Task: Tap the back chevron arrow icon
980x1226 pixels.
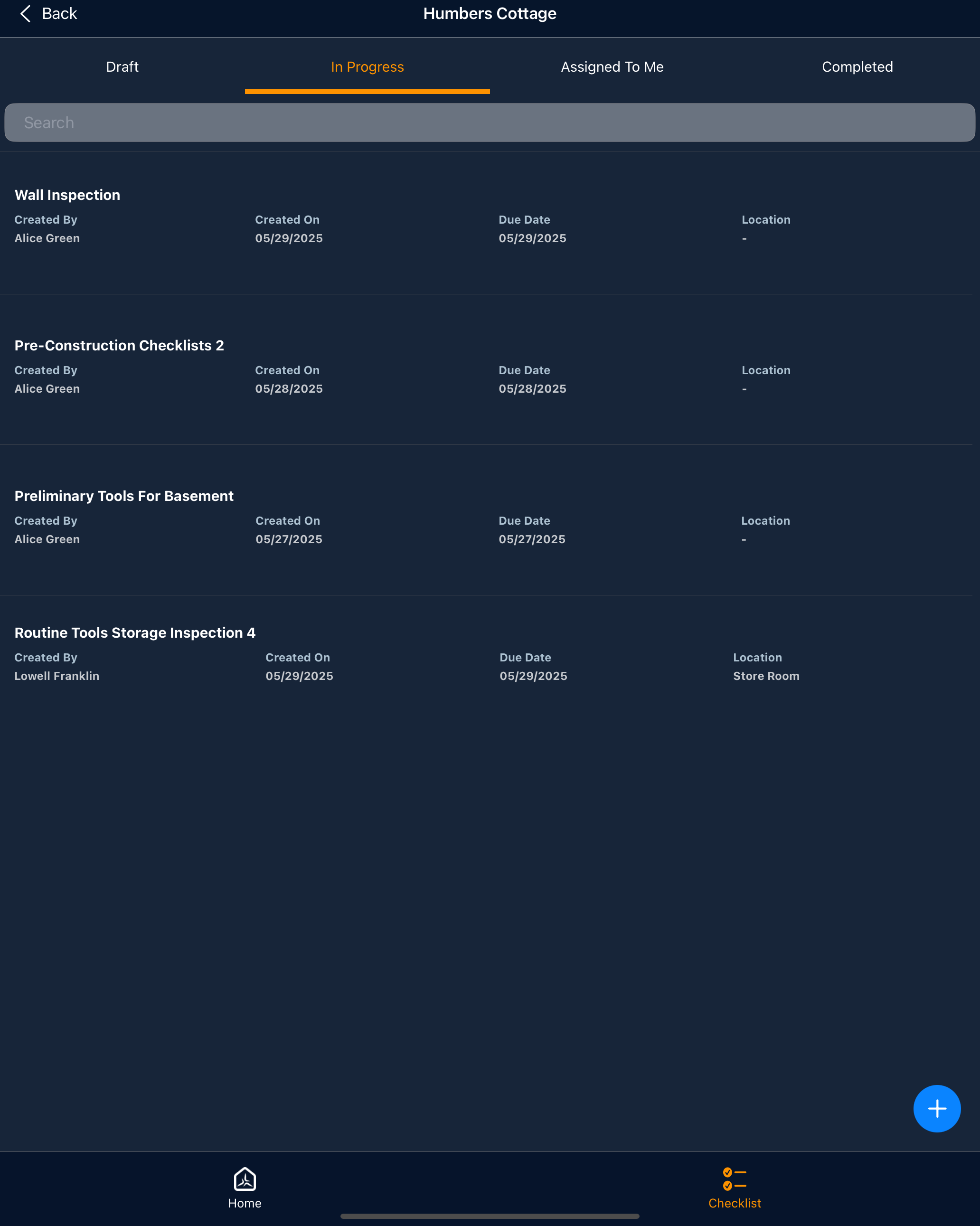Action: 25,14
